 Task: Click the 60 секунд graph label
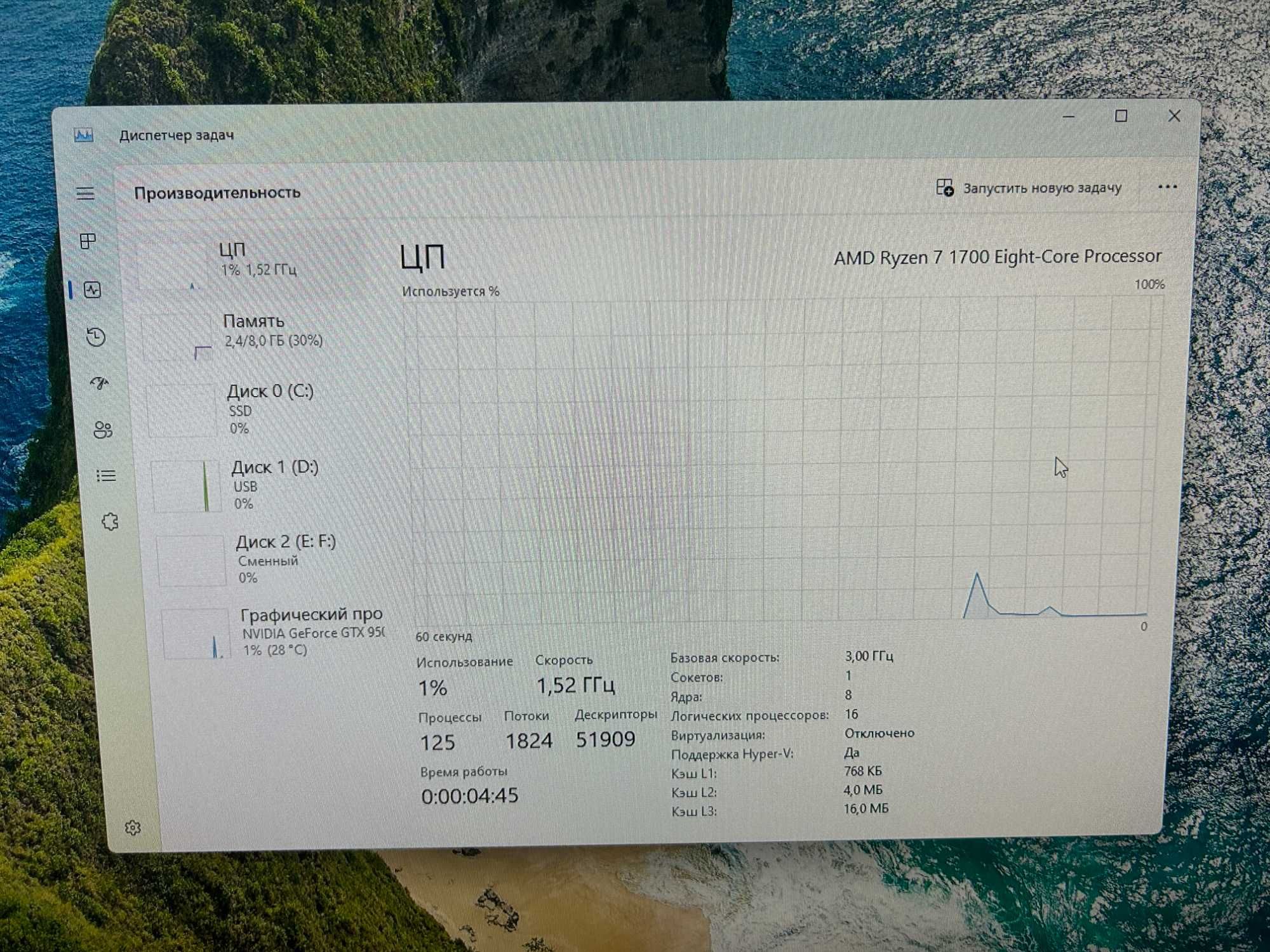tap(444, 637)
